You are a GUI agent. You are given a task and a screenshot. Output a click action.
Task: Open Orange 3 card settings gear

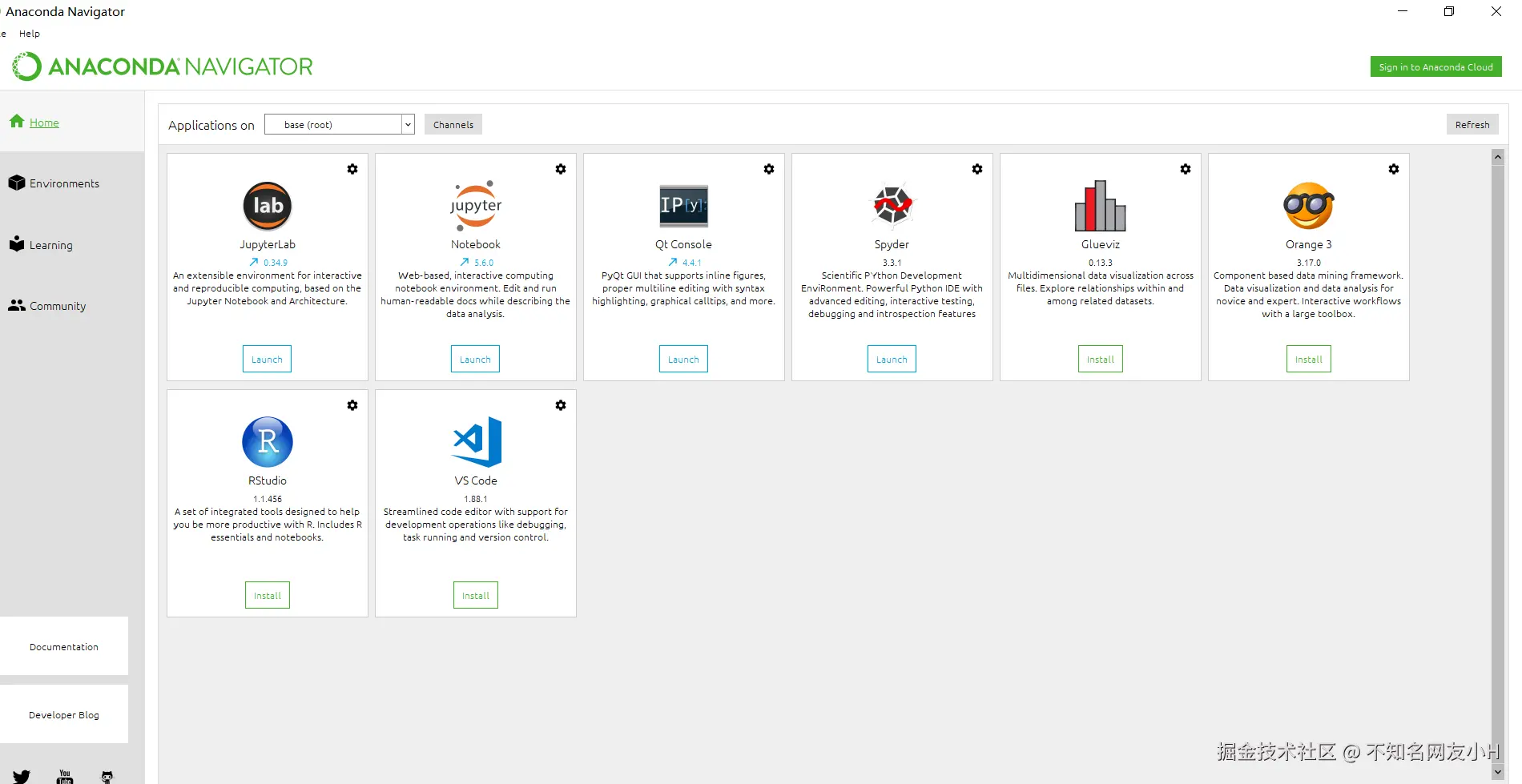[x=1394, y=169]
